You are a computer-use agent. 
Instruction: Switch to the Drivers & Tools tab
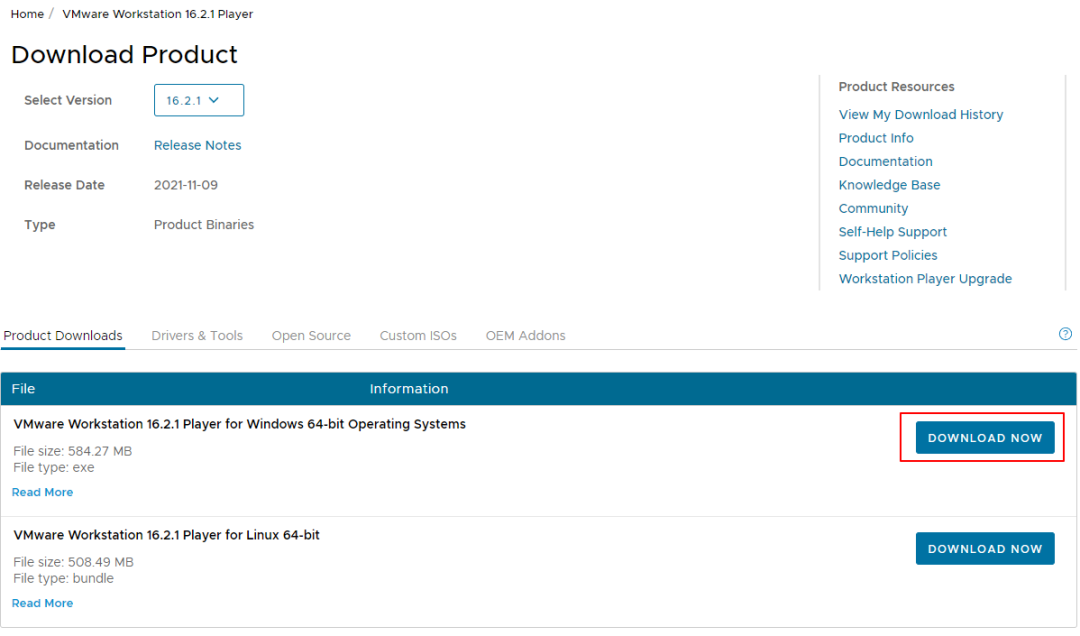197,336
